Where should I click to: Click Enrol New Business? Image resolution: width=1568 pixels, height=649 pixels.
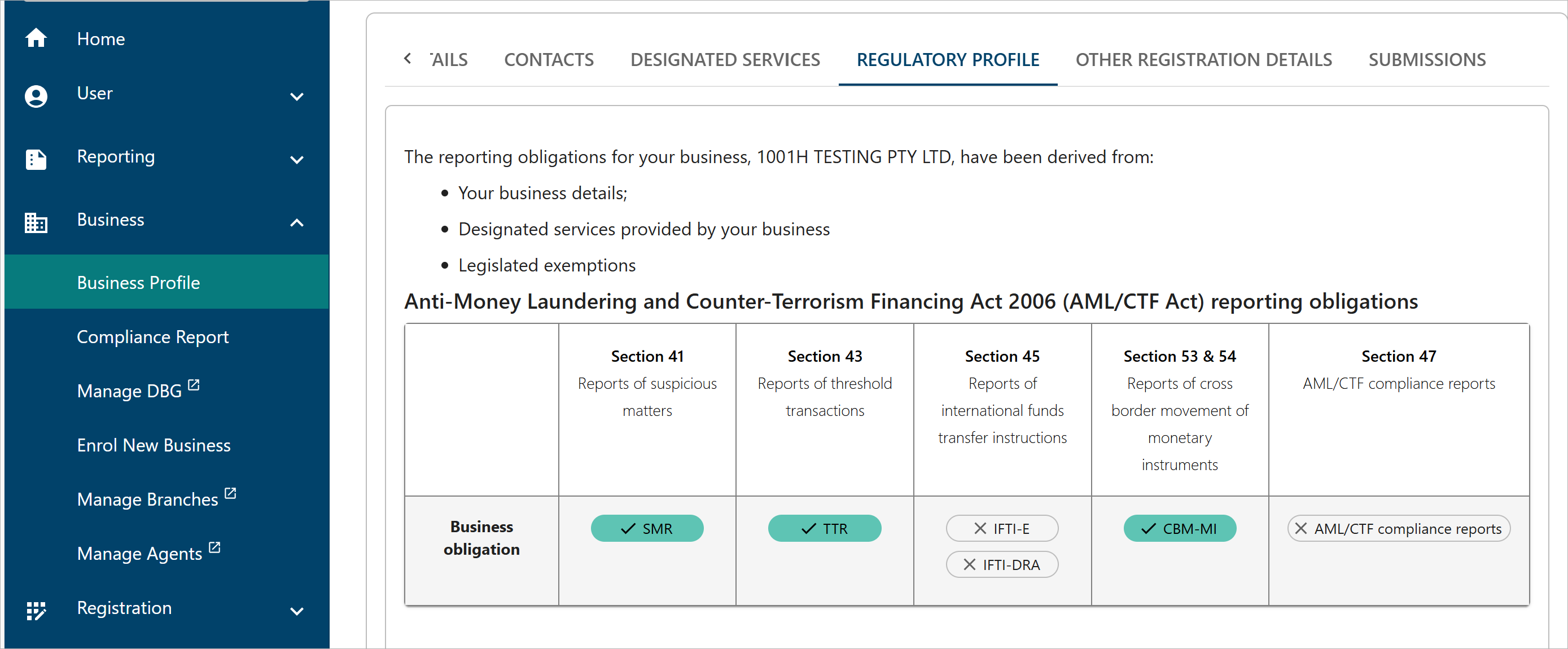coord(154,445)
